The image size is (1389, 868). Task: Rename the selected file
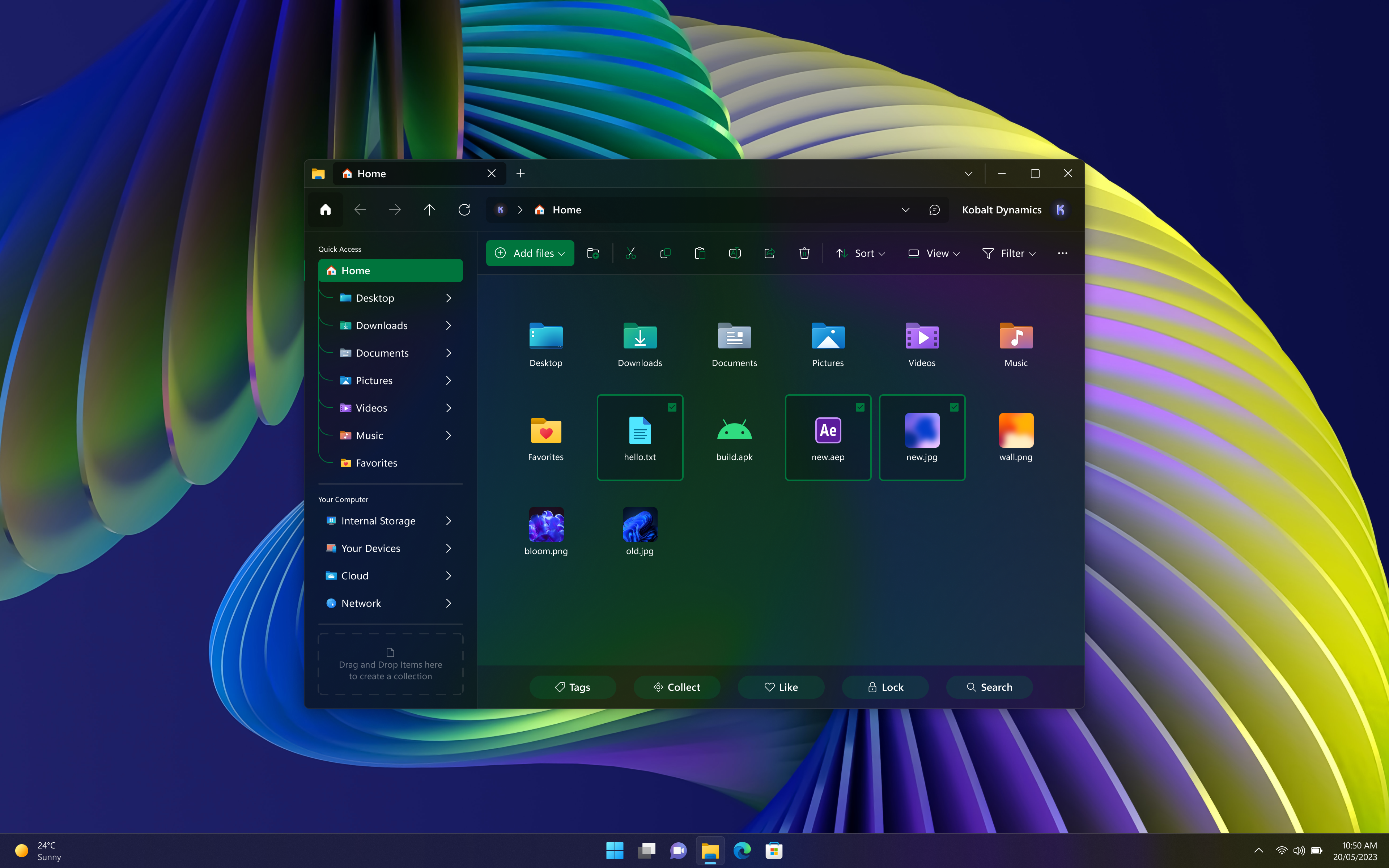[735, 252]
